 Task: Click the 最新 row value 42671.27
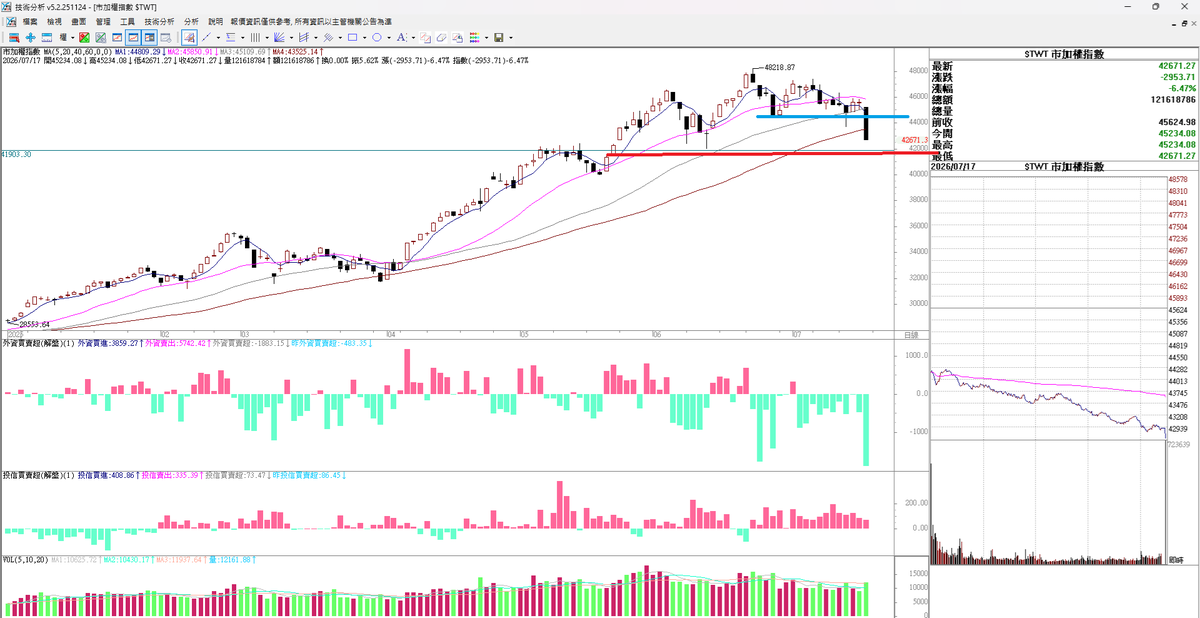point(1175,65)
